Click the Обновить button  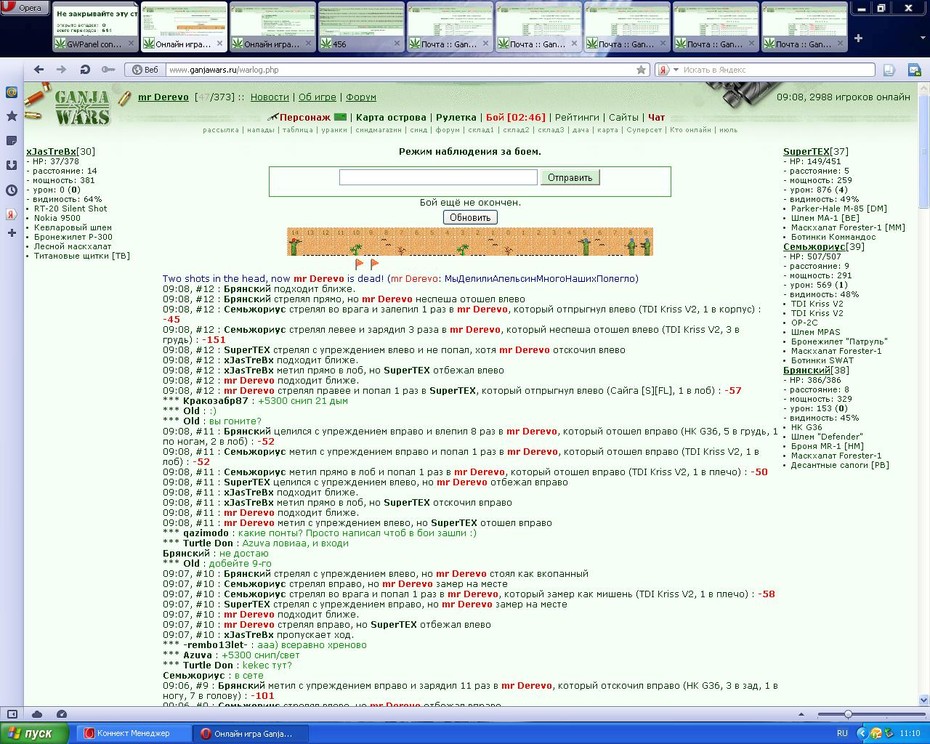point(470,218)
